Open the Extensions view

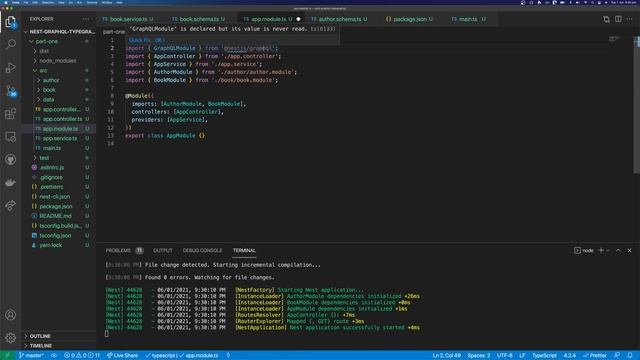pos(11,113)
